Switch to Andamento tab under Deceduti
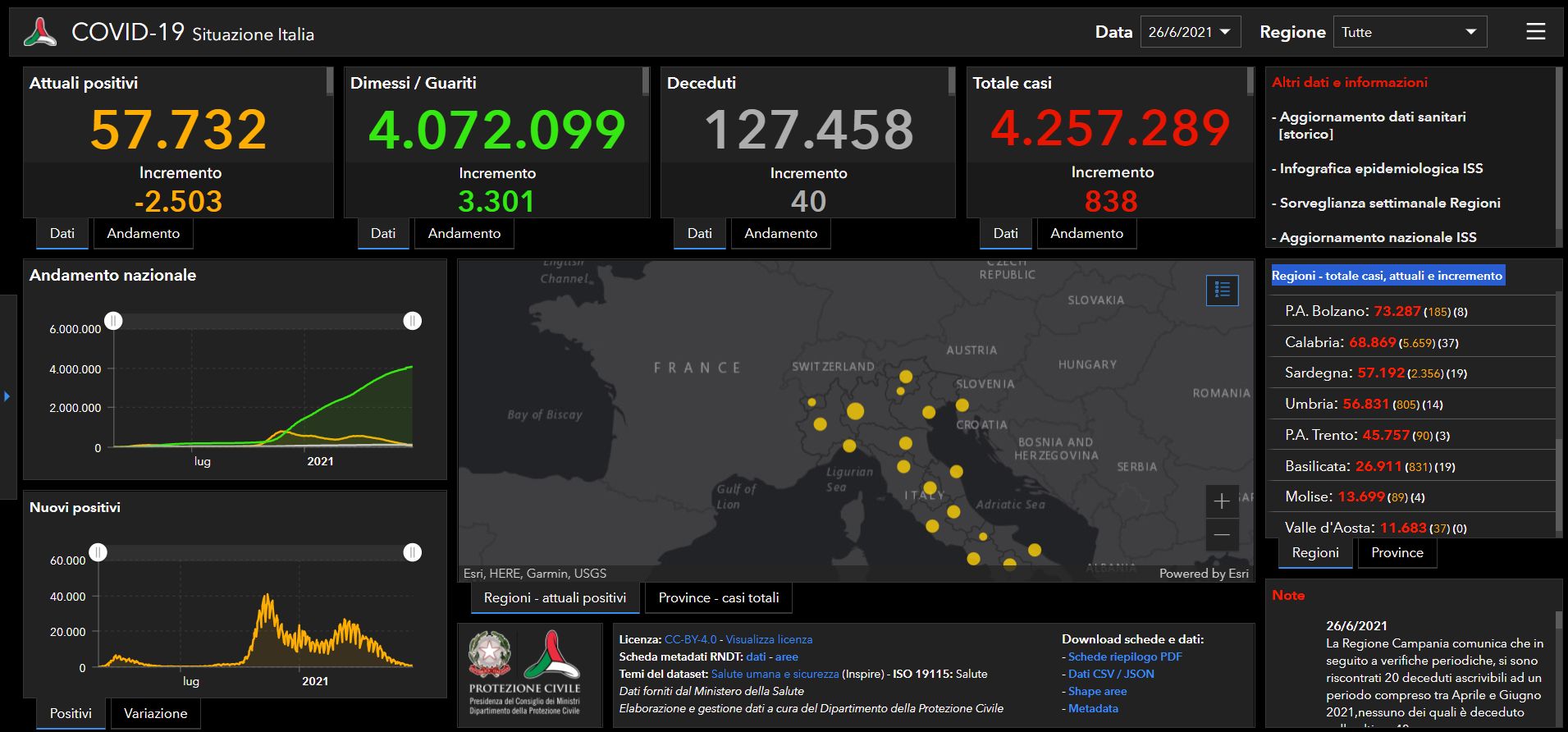 780,233
